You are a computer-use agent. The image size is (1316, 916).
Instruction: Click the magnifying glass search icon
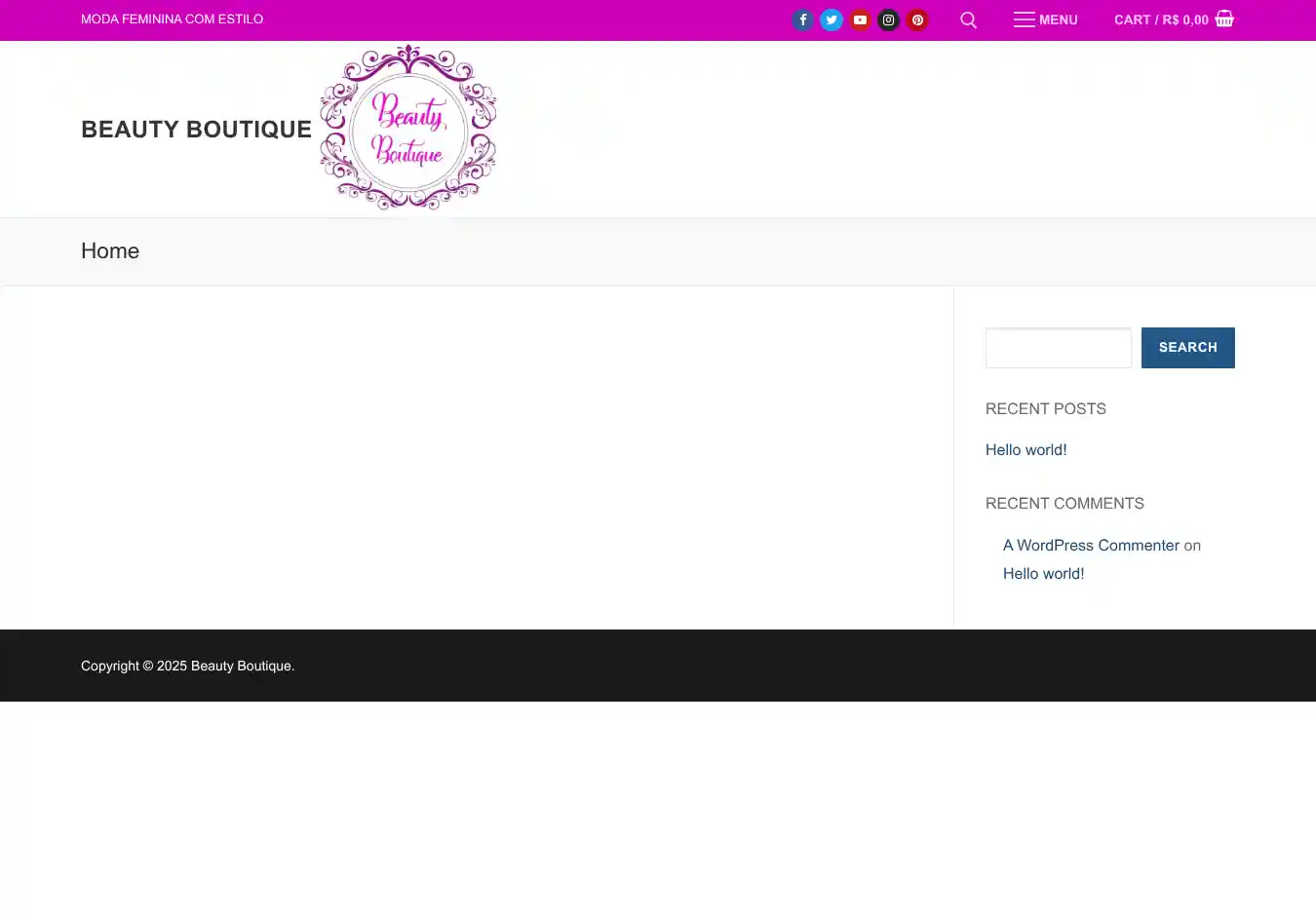click(968, 19)
